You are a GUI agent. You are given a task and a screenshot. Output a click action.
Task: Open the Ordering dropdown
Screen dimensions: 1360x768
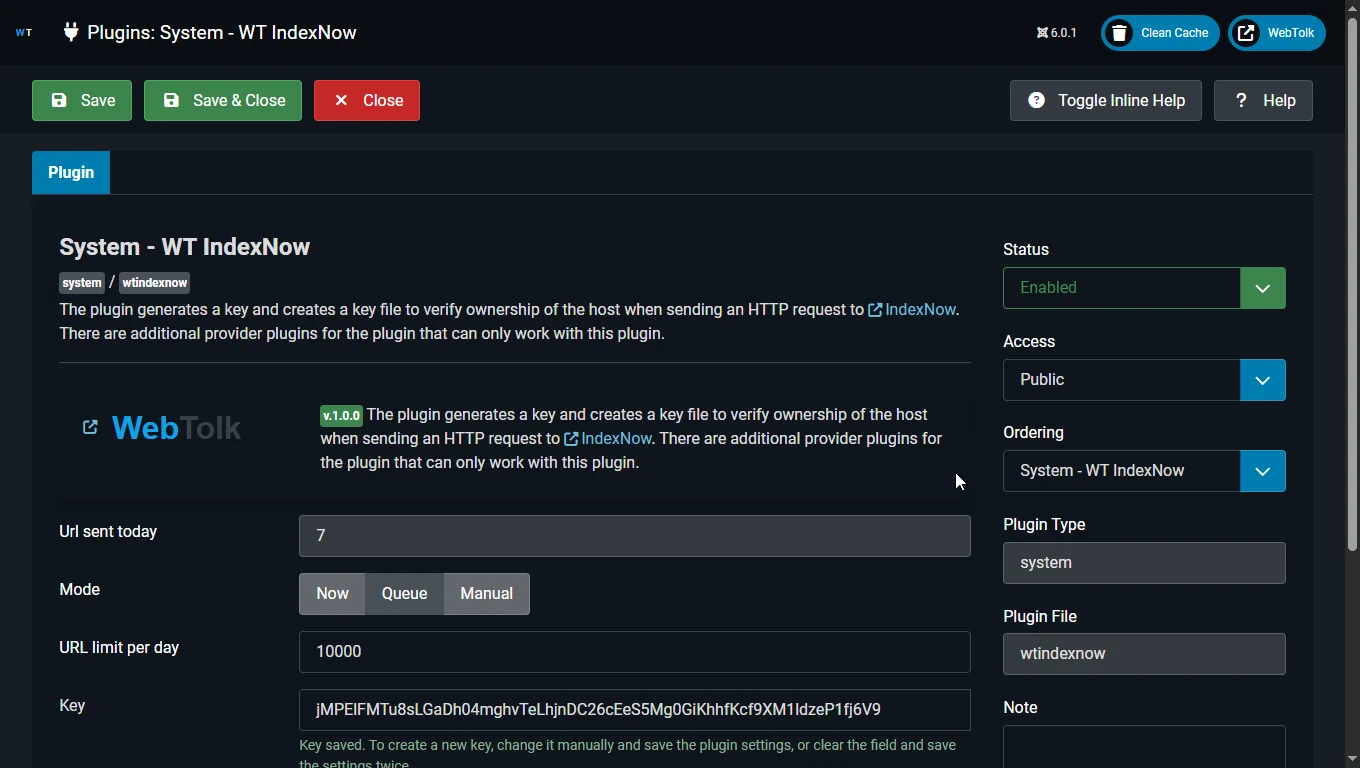(1143, 471)
